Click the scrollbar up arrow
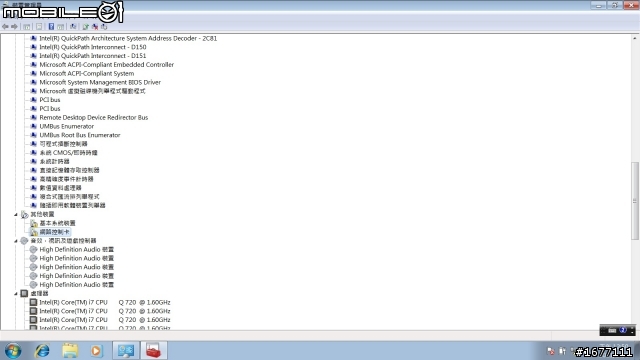Screen dimensions: 640x360 click(x=635, y=38)
